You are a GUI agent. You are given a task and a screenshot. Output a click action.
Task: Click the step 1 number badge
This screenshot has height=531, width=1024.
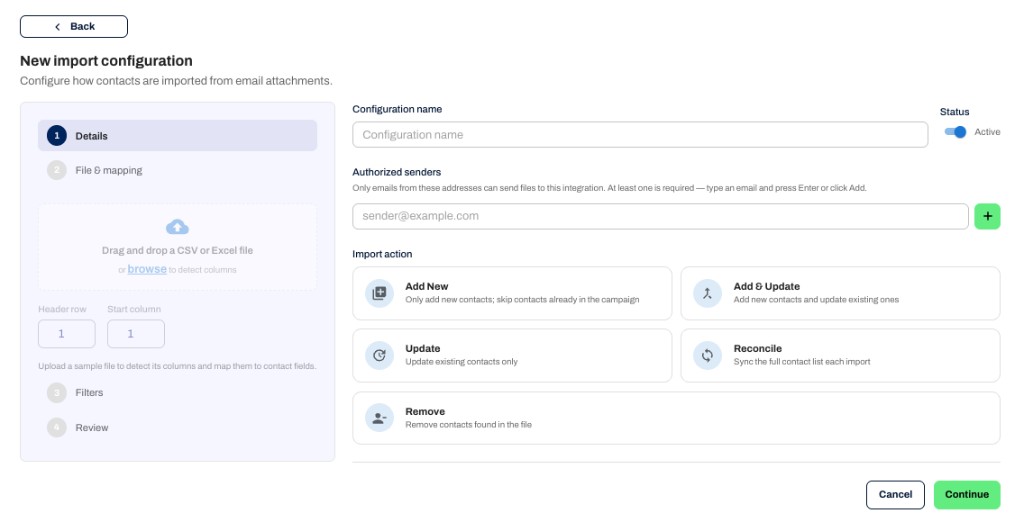[x=57, y=136]
